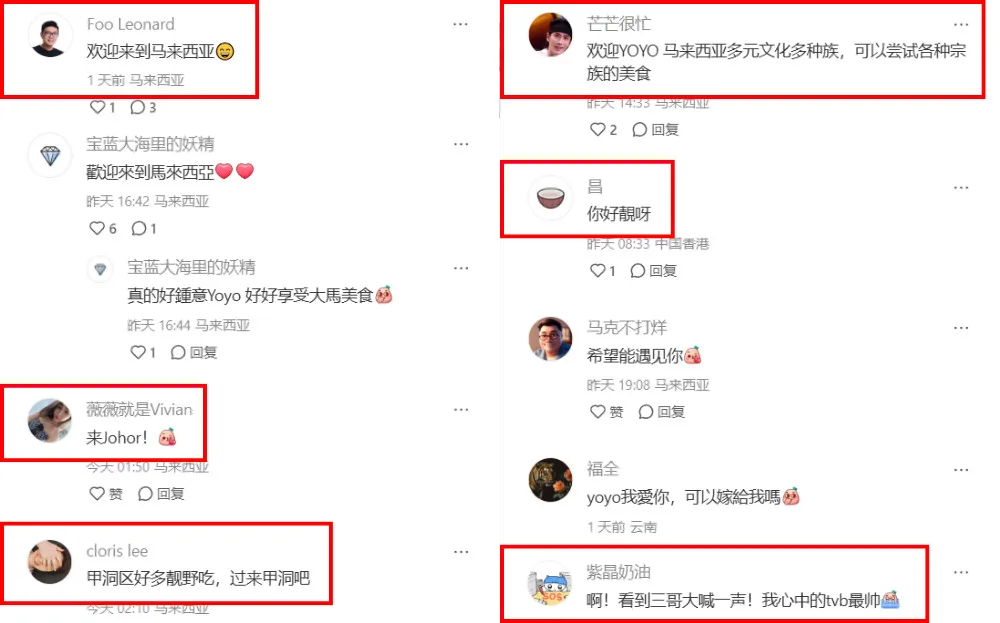
Task: View 马克不打烊's profile picture
Action: tap(550, 339)
